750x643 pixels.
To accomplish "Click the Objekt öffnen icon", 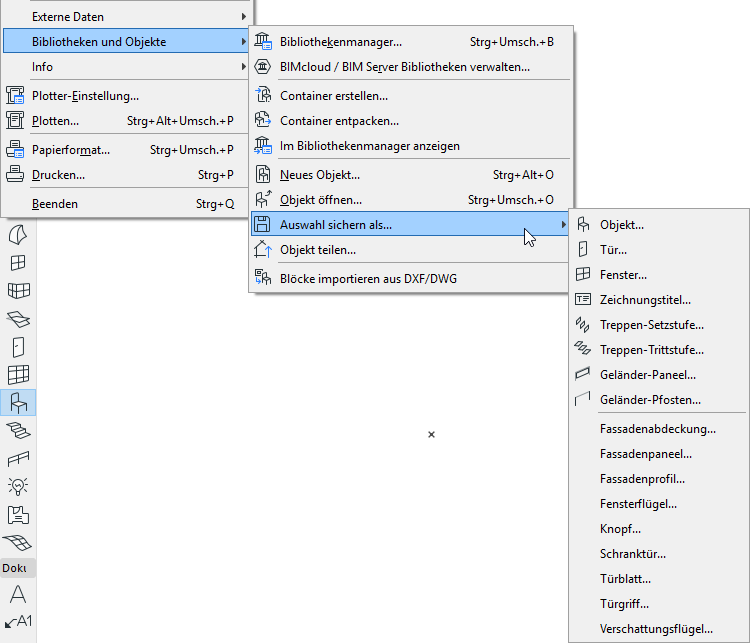I will coord(263,199).
